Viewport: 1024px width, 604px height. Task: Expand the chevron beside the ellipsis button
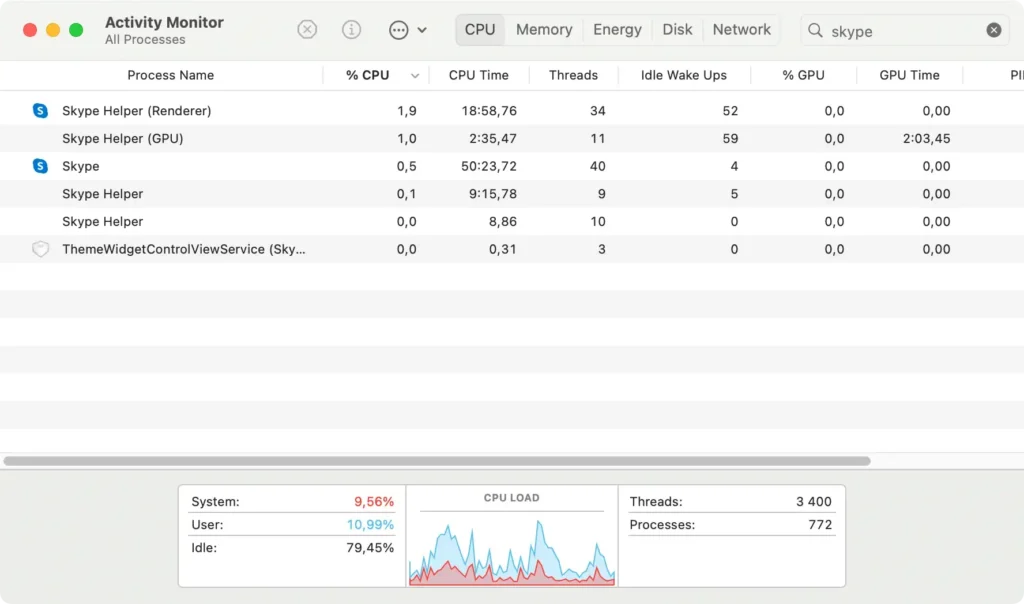(422, 30)
